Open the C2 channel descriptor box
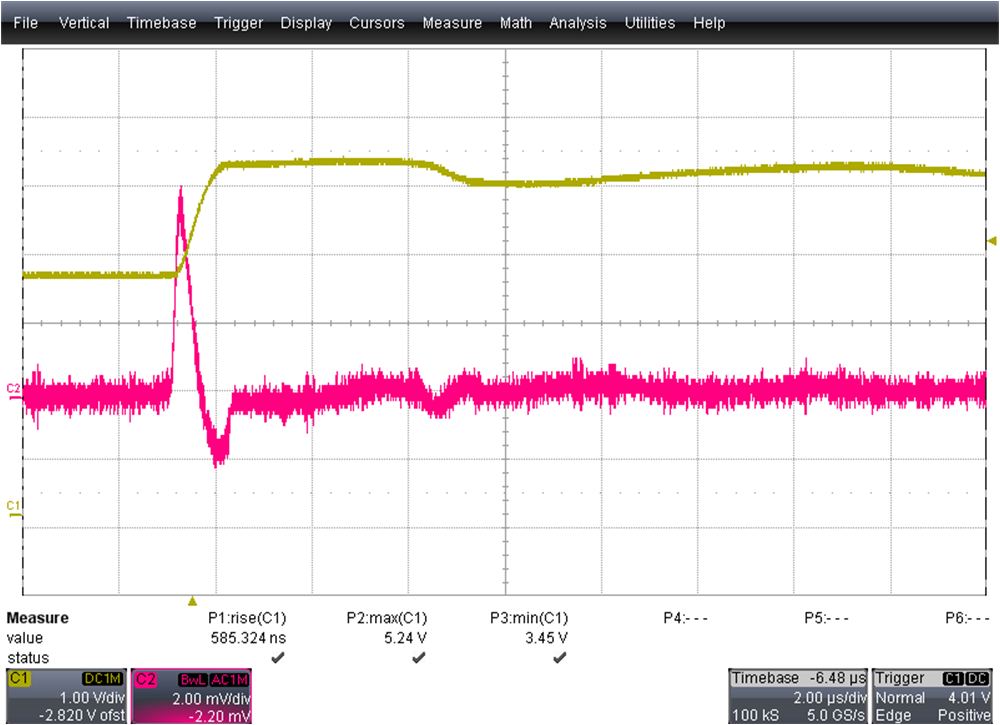Image resolution: width=1000 pixels, height=725 pixels. click(191, 696)
